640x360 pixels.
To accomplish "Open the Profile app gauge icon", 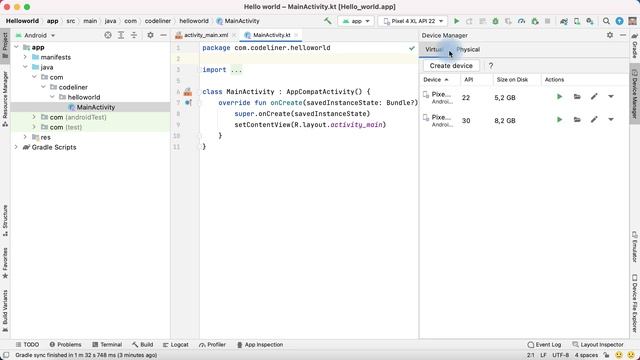I will coord(521,21).
